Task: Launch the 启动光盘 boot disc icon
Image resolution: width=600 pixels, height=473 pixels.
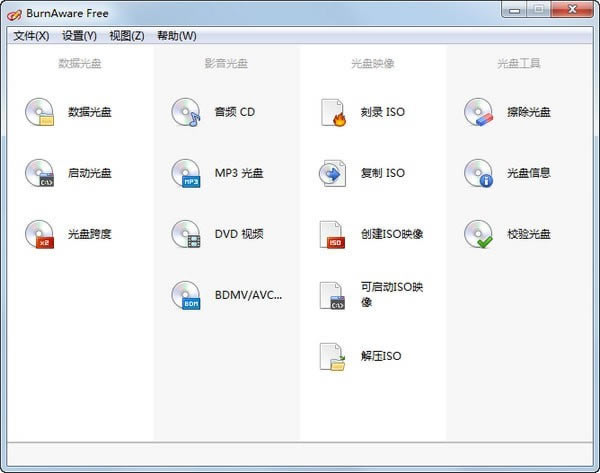Action: tap(39, 173)
